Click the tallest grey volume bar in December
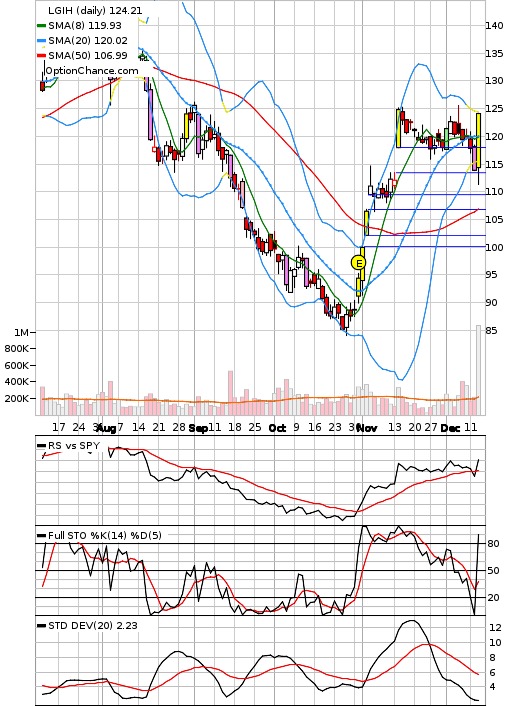 click(x=478, y=370)
